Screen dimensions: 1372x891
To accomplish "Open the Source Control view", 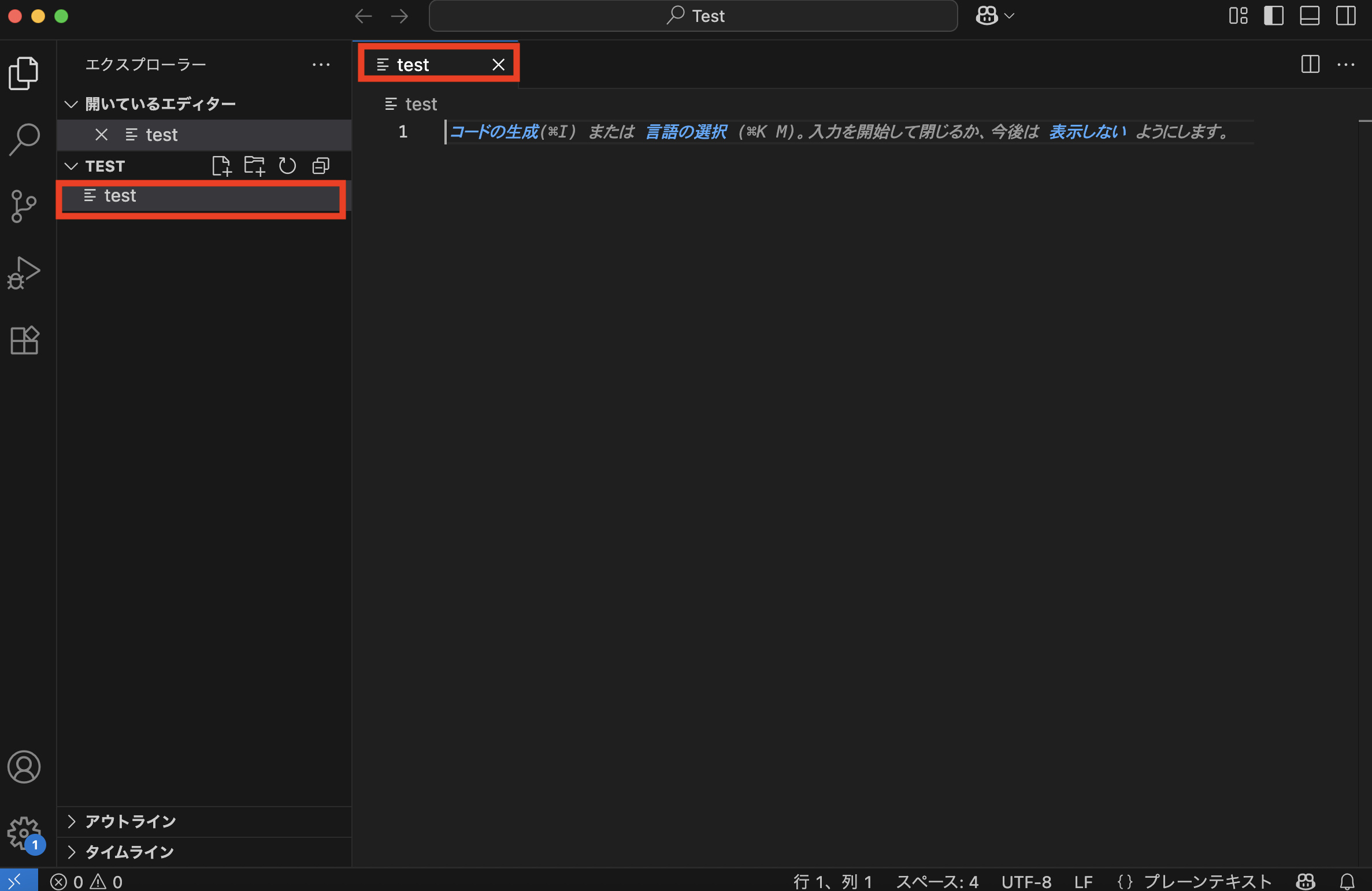I will pyautogui.click(x=24, y=206).
